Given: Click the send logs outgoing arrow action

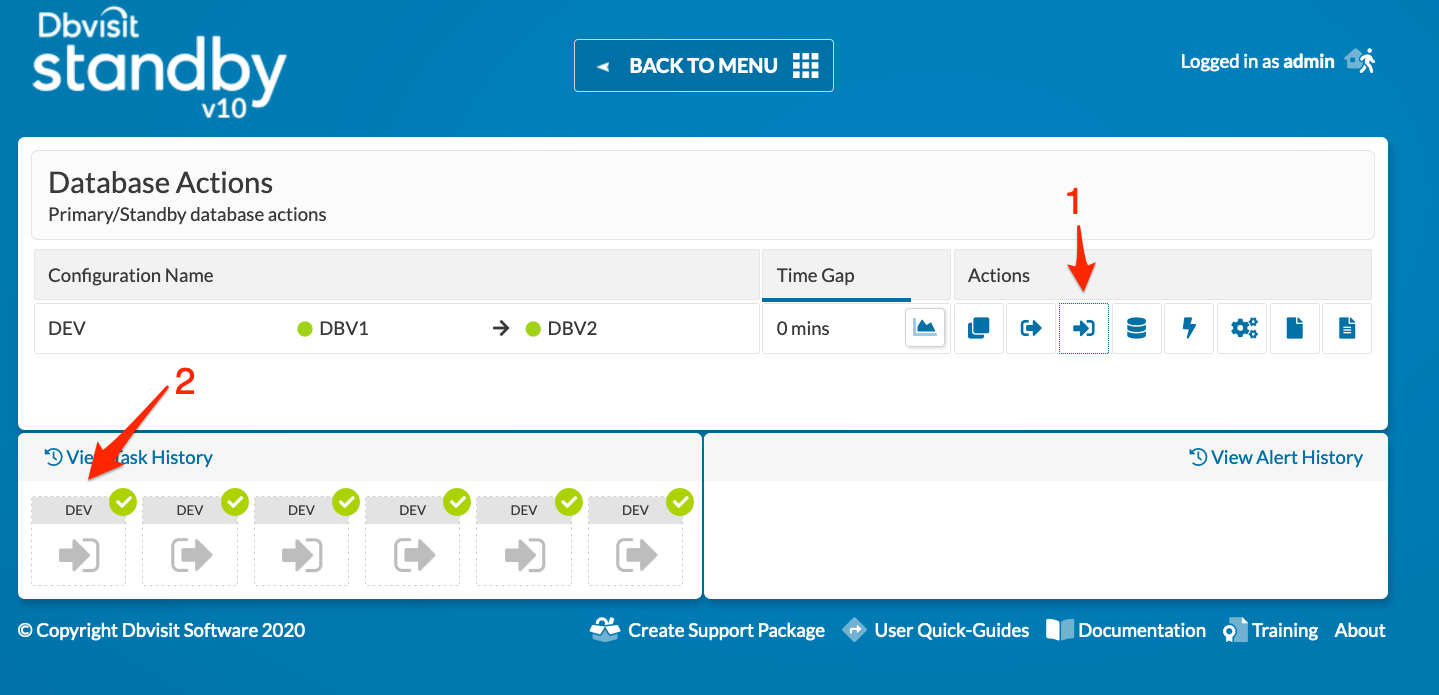Looking at the screenshot, I should (1031, 328).
